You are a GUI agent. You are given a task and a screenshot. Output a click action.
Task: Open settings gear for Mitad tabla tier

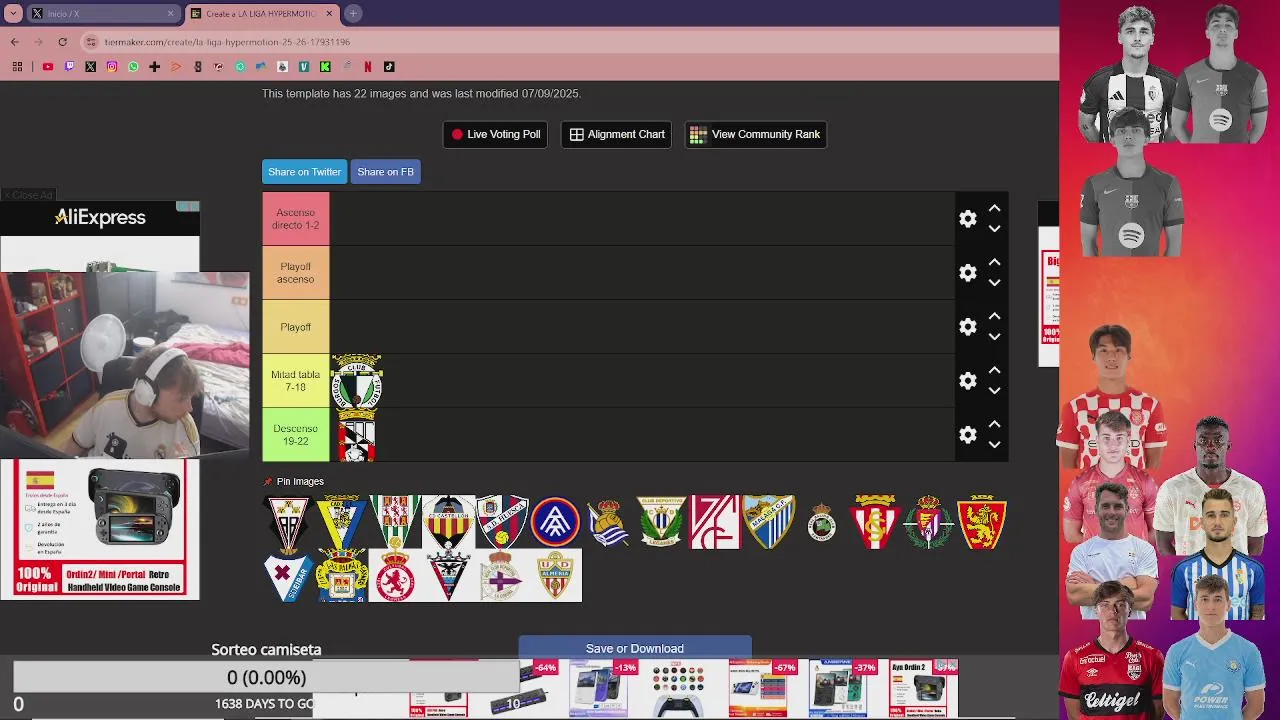coord(967,381)
